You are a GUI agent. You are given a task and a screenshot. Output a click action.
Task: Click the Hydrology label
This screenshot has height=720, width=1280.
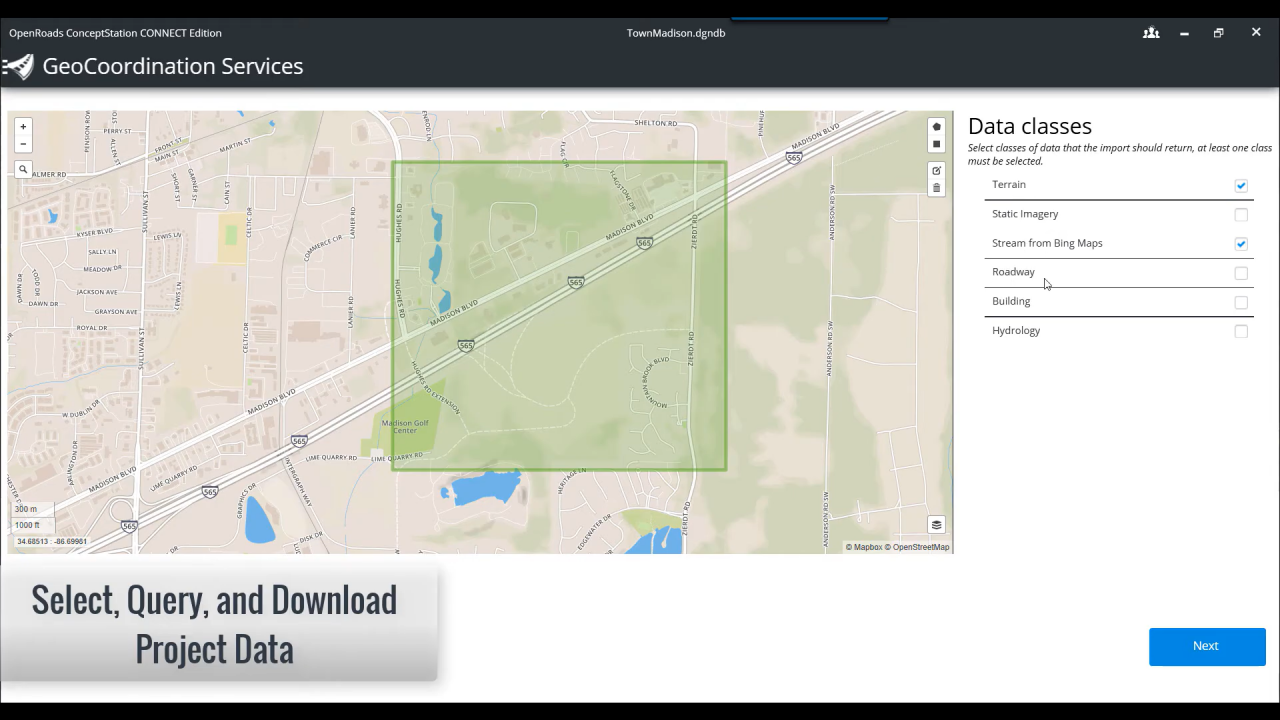(1016, 331)
